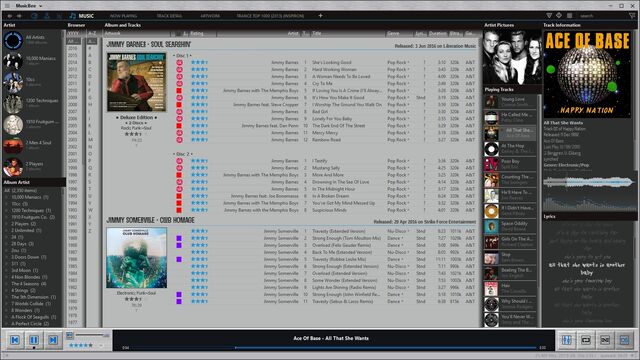Select All That She Wants in Playing Tracks
Image resolution: width=640 pixels, height=360 pixels.
tap(510, 133)
